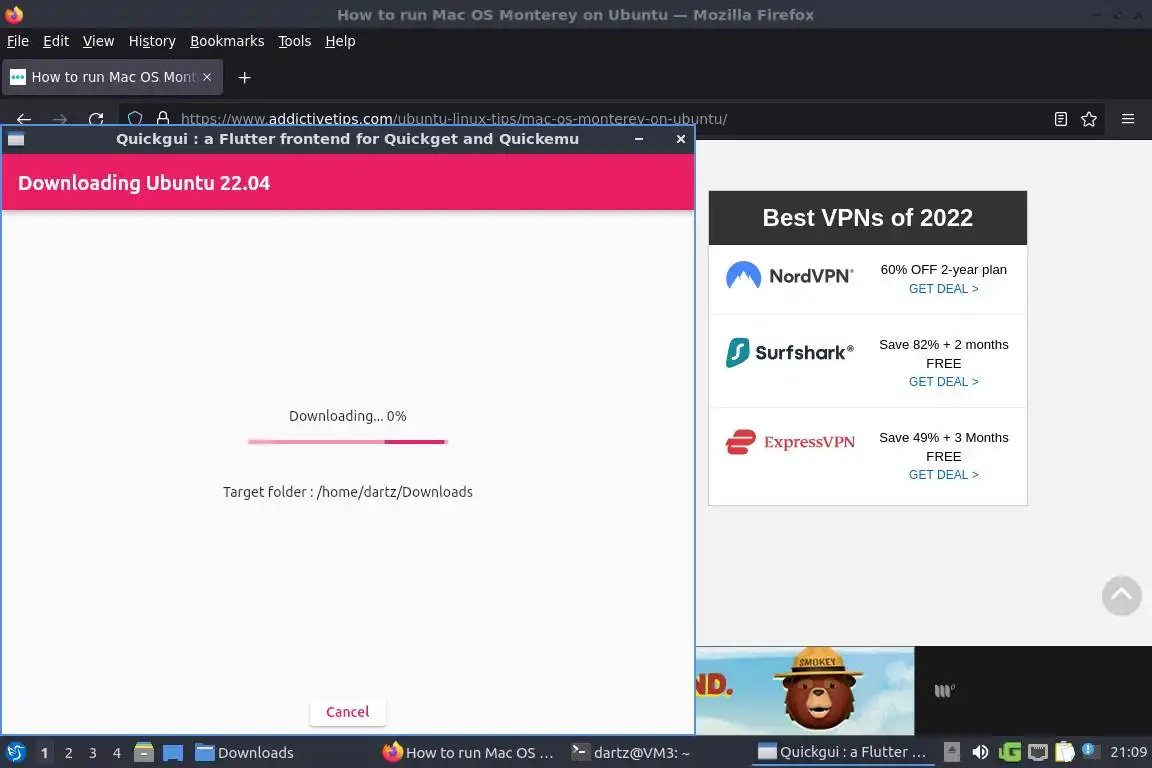Click the green G tray icon
Screen dimensions: 1152x768
tap(1009, 752)
